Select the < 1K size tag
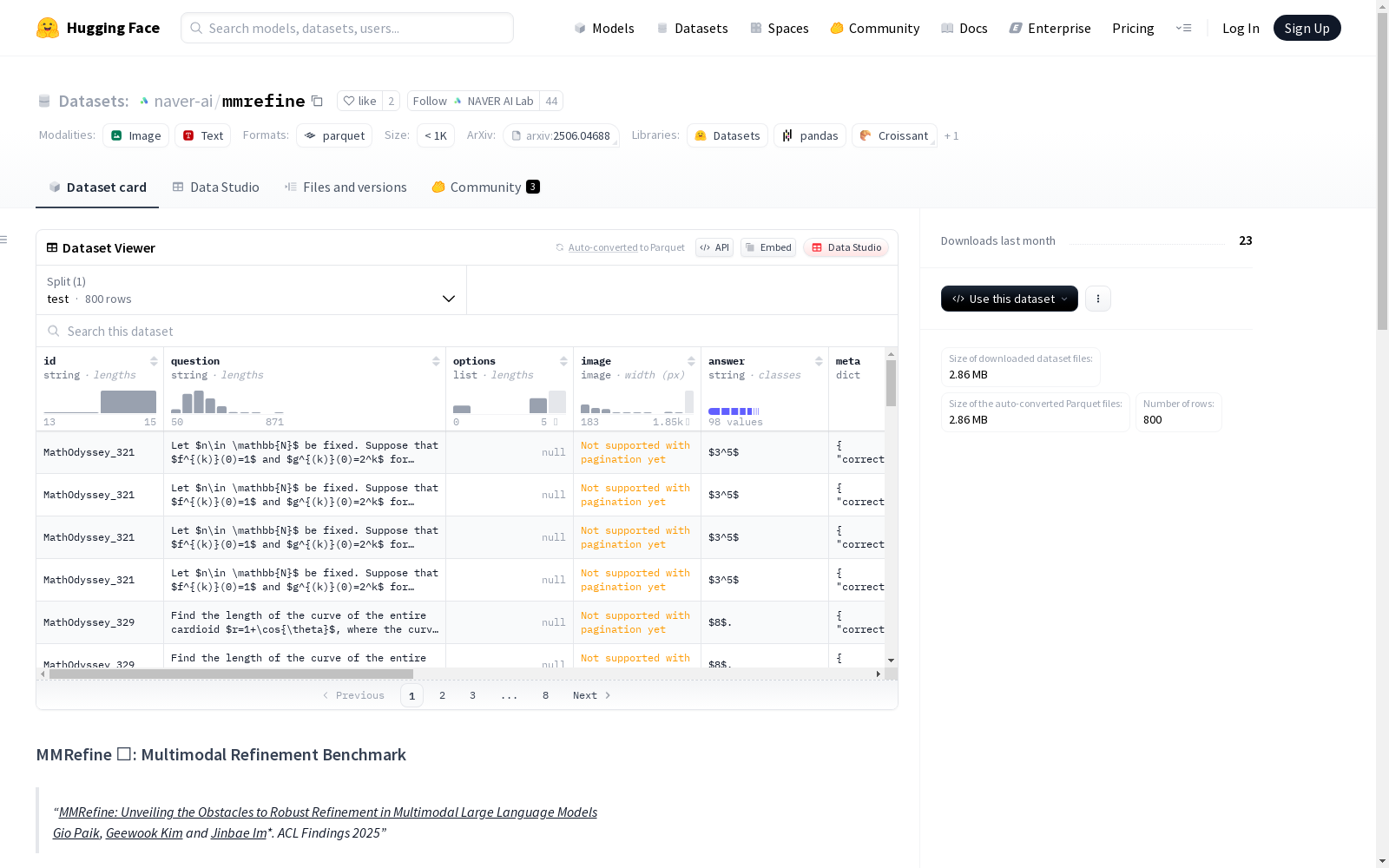 tap(436, 135)
